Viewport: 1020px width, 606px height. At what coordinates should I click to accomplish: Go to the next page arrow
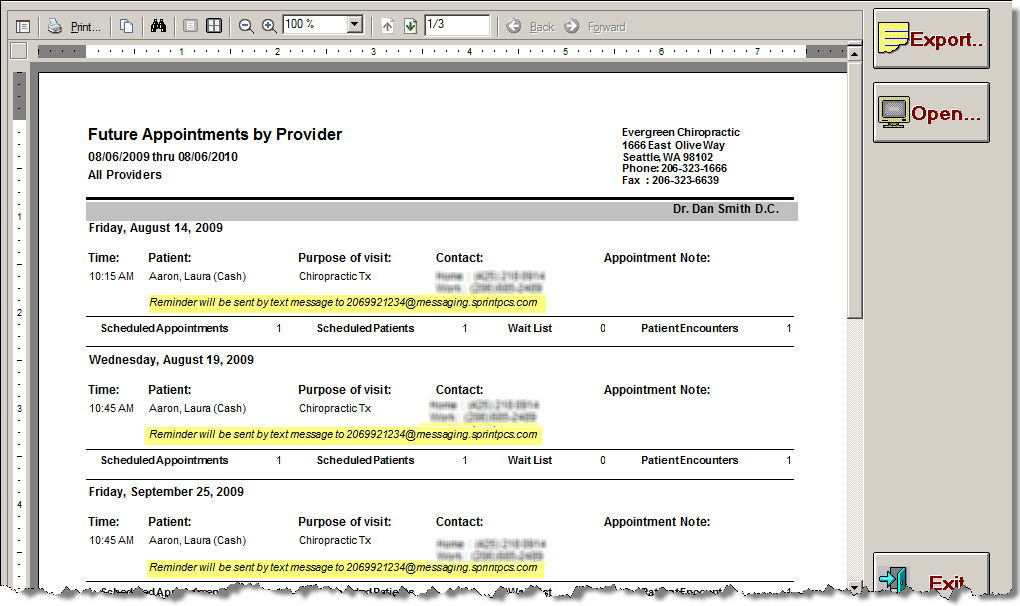pos(410,26)
